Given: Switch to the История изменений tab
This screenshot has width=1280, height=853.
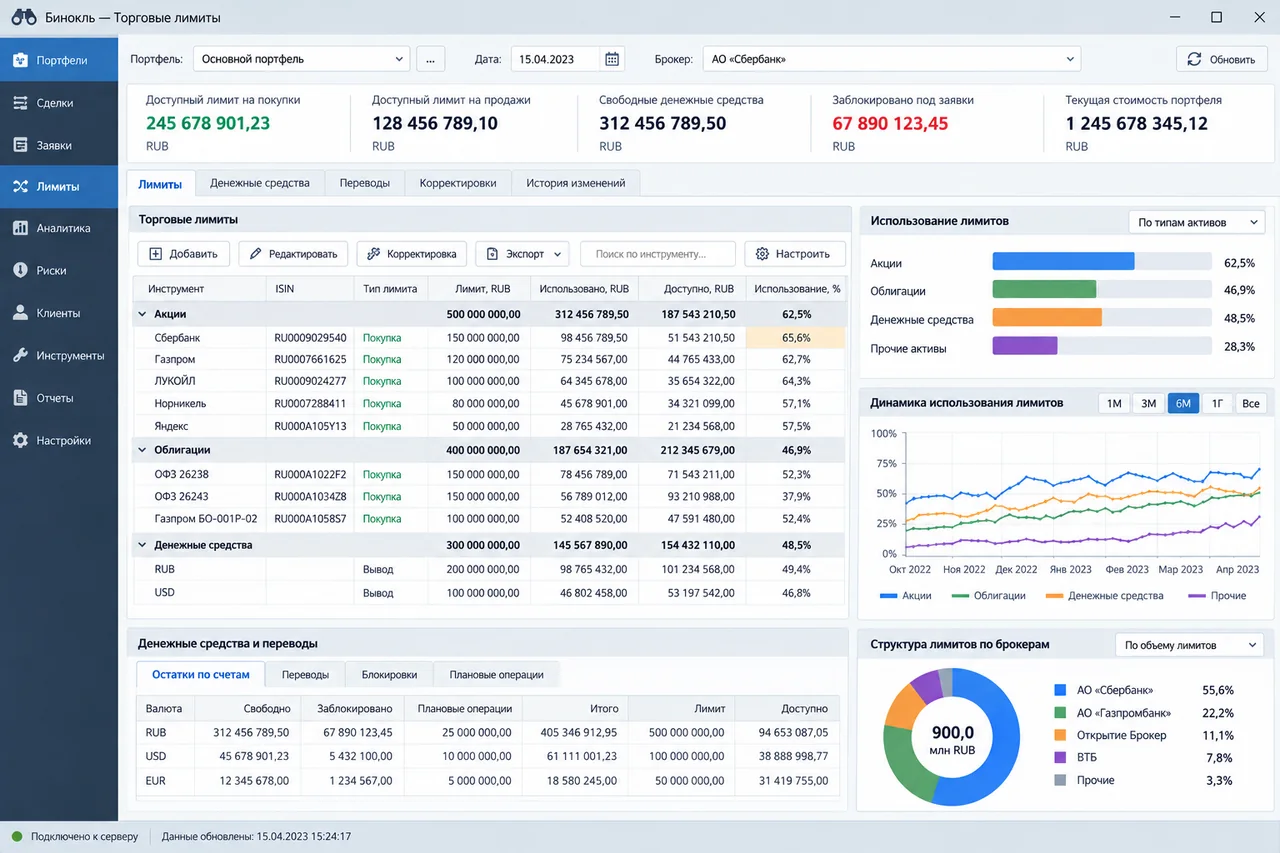Looking at the screenshot, I should (x=576, y=183).
